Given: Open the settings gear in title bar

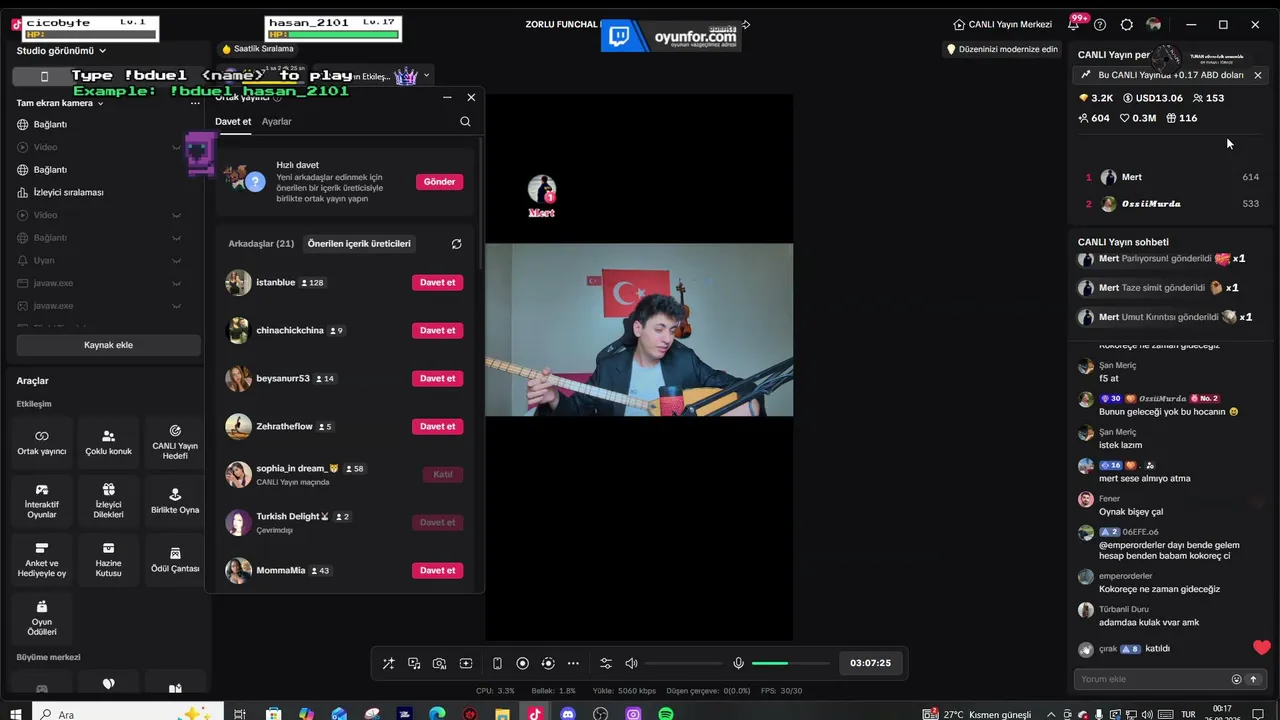Looking at the screenshot, I should pos(1127,24).
